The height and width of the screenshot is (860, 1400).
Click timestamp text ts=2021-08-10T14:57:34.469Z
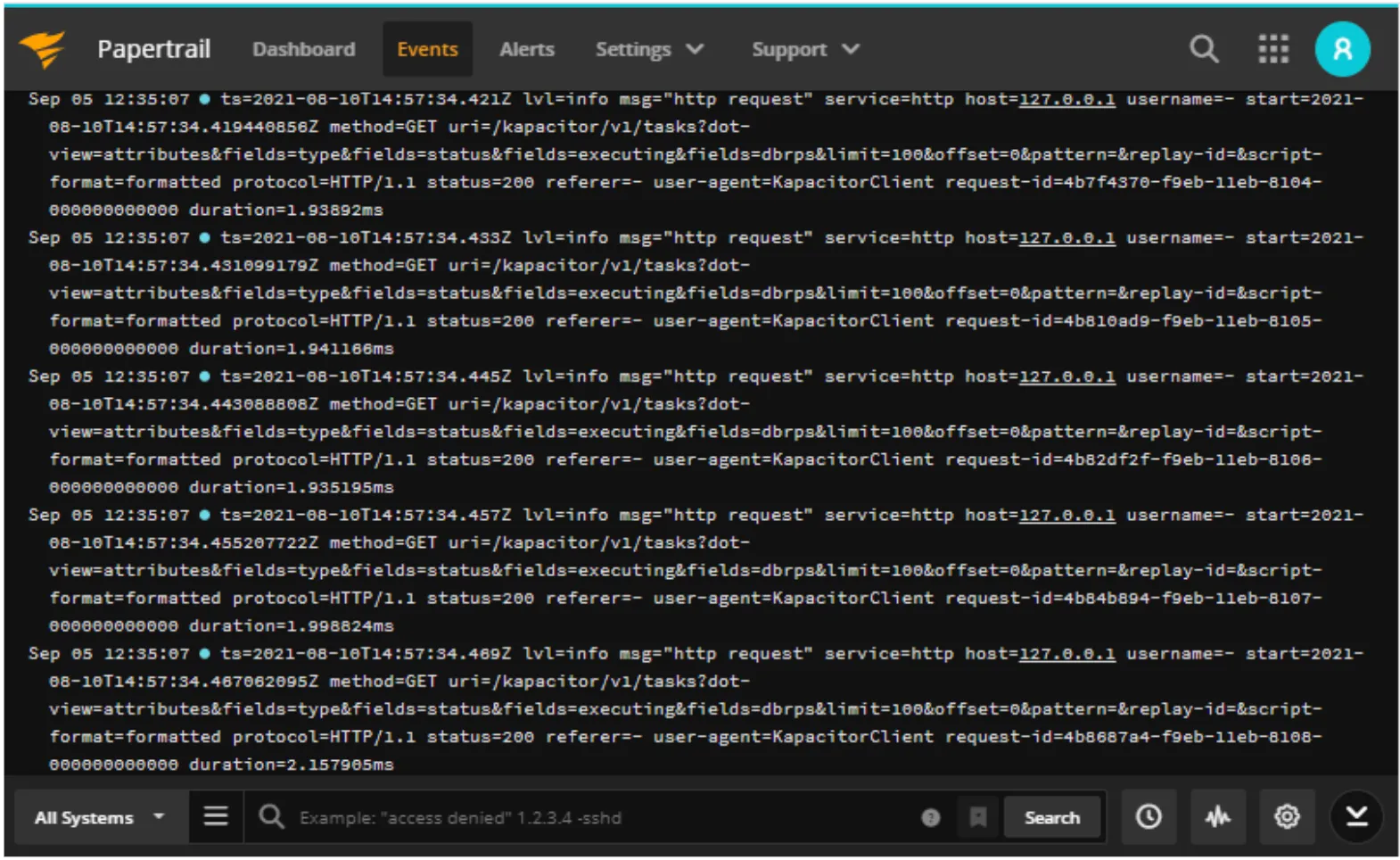[366, 654]
